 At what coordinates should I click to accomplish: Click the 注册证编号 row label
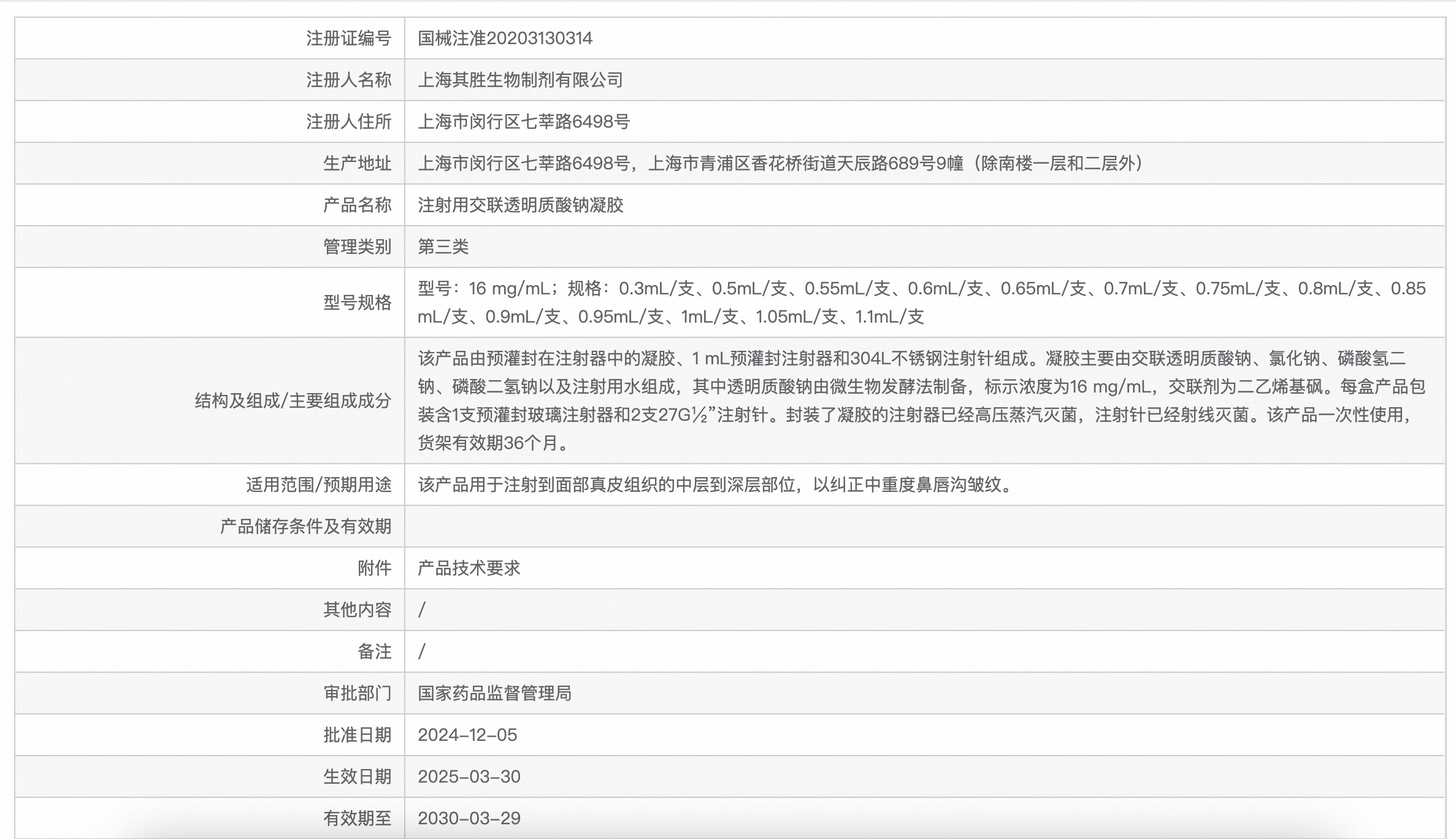coord(347,38)
